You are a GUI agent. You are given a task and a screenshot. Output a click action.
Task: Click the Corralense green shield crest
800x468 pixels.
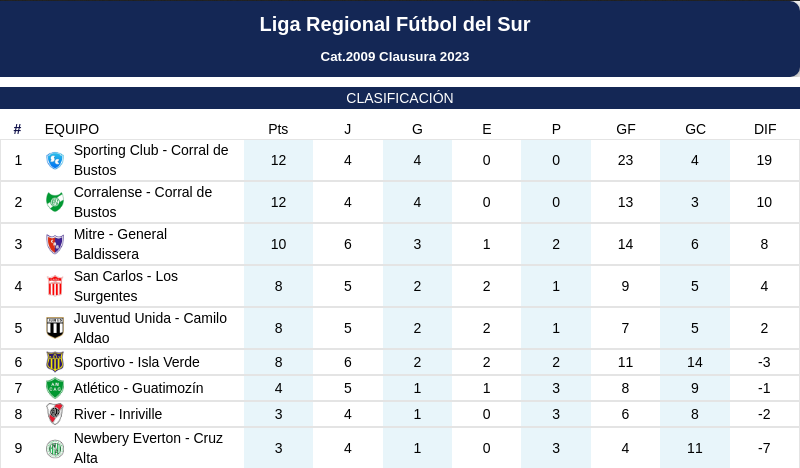pyautogui.click(x=55, y=202)
